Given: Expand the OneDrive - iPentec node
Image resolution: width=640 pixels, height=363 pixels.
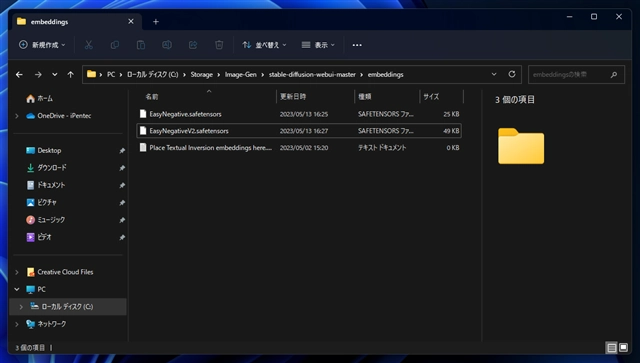Looking at the screenshot, I should click(x=17, y=116).
